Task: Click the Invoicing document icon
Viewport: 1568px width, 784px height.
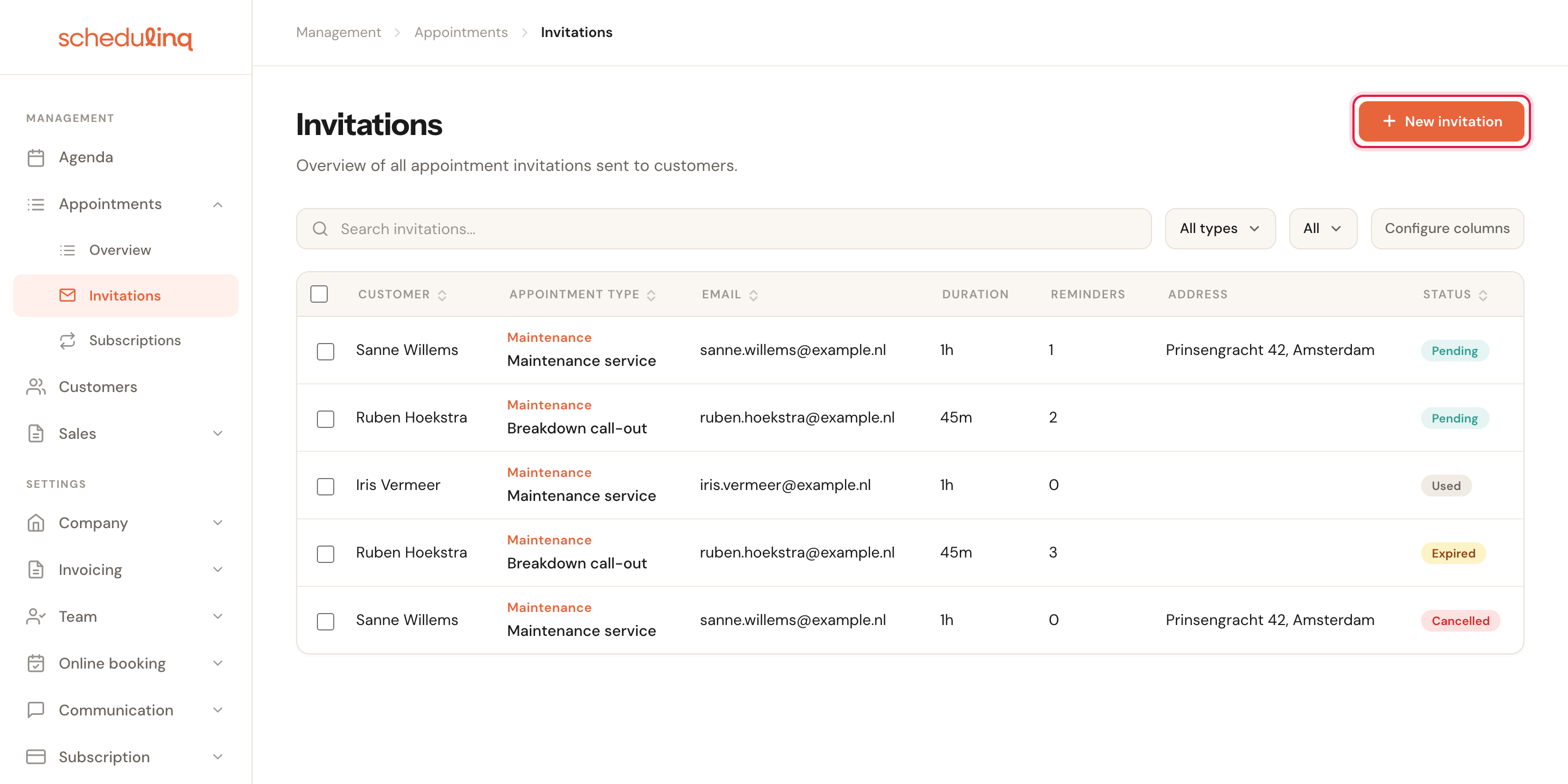Action: click(36, 569)
